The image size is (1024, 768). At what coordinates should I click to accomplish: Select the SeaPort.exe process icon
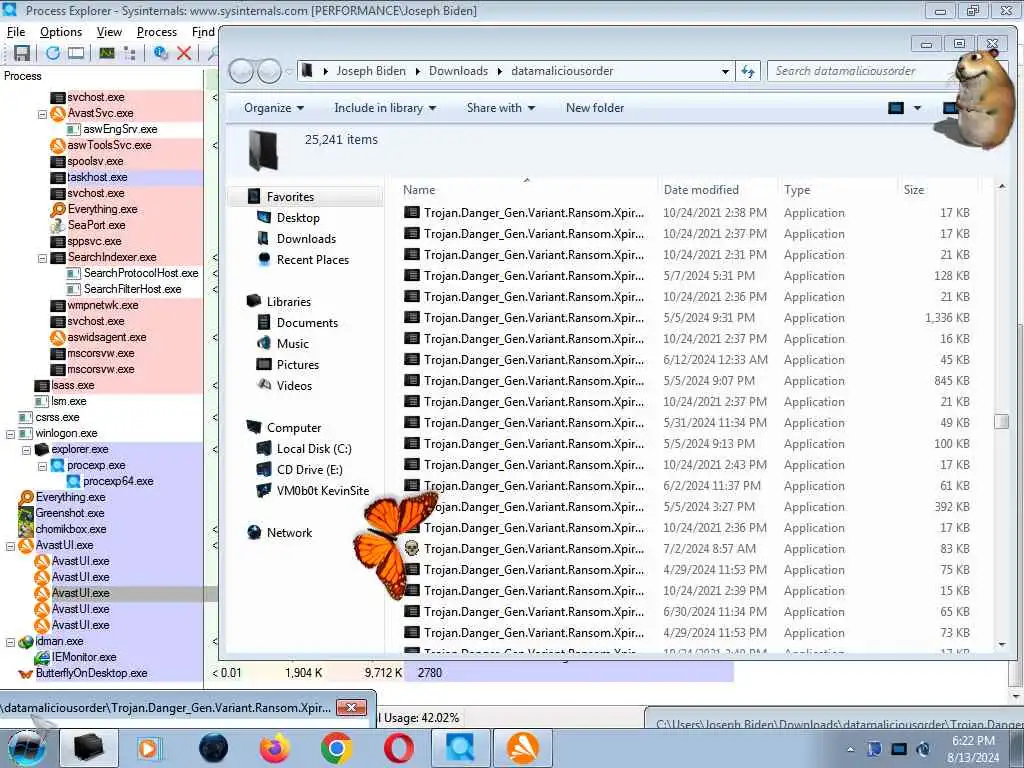pyautogui.click(x=57, y=225)
